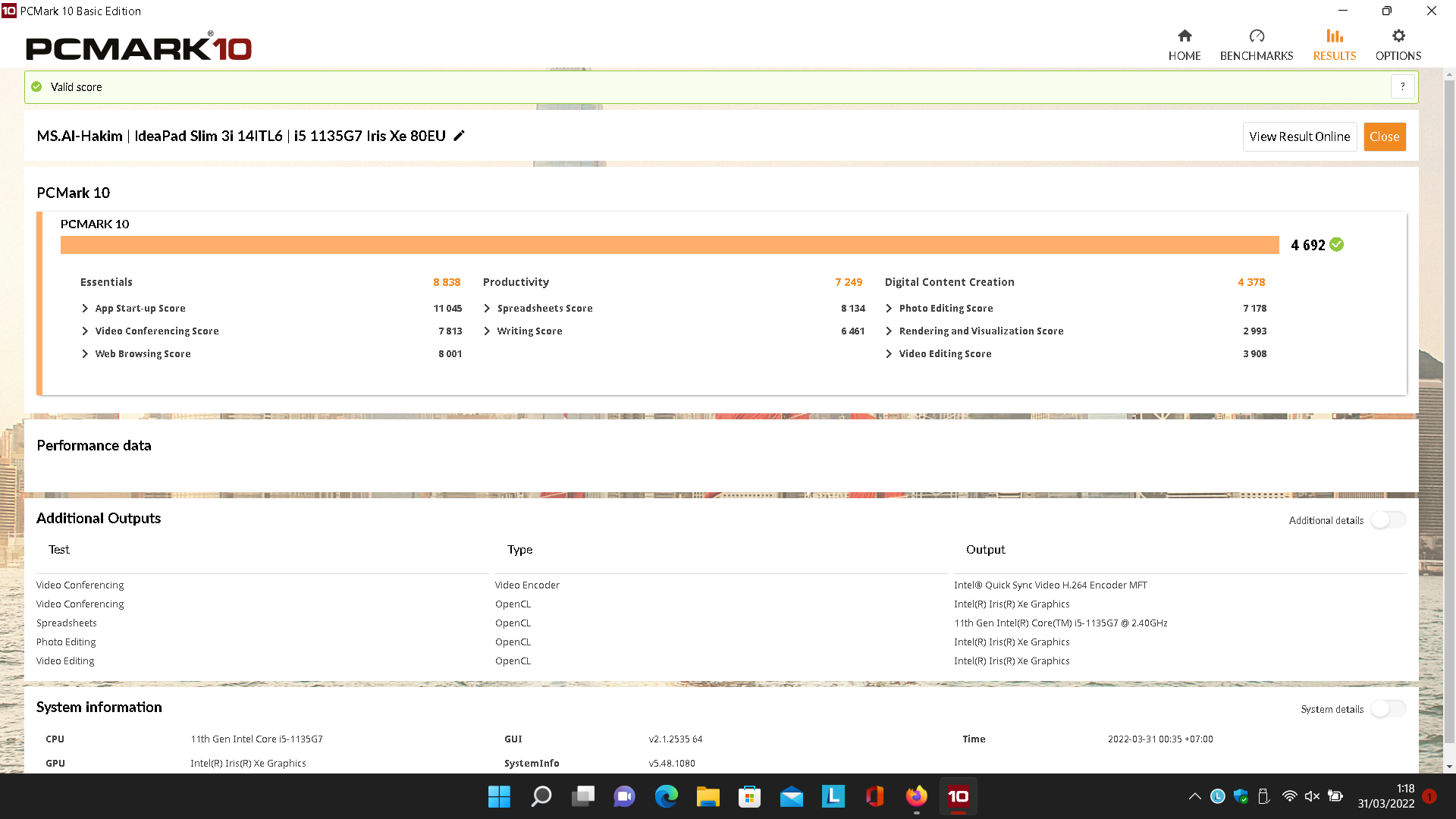Click the CPU value 11th Gen Intel Core

256,739
